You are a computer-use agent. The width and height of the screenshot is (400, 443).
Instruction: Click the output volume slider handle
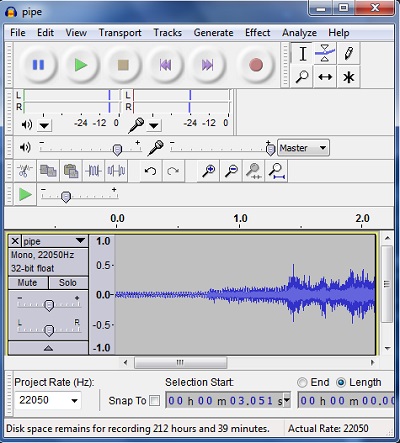point(117,150)
